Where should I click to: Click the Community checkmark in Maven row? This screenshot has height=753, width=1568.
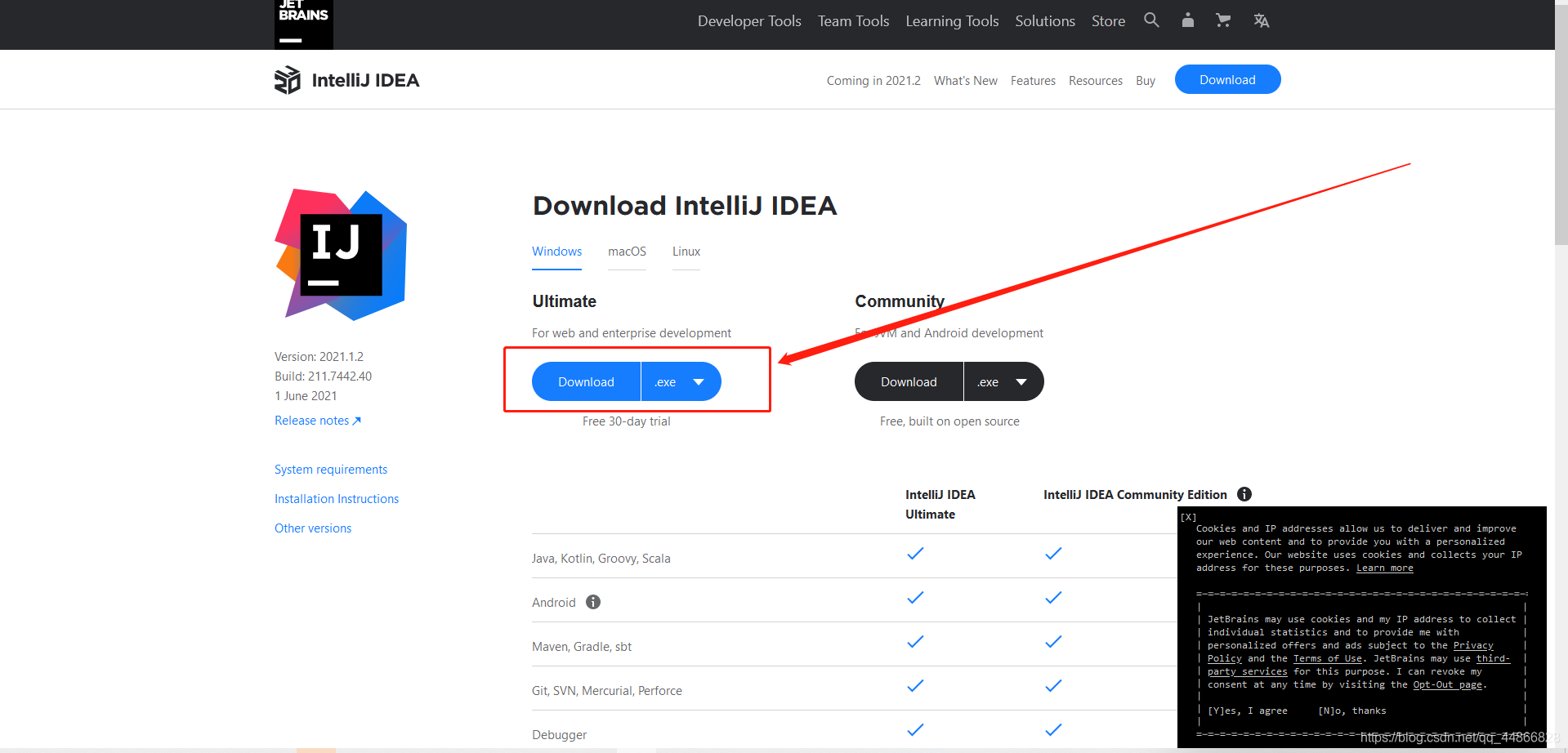click(x=1053, y=641)
